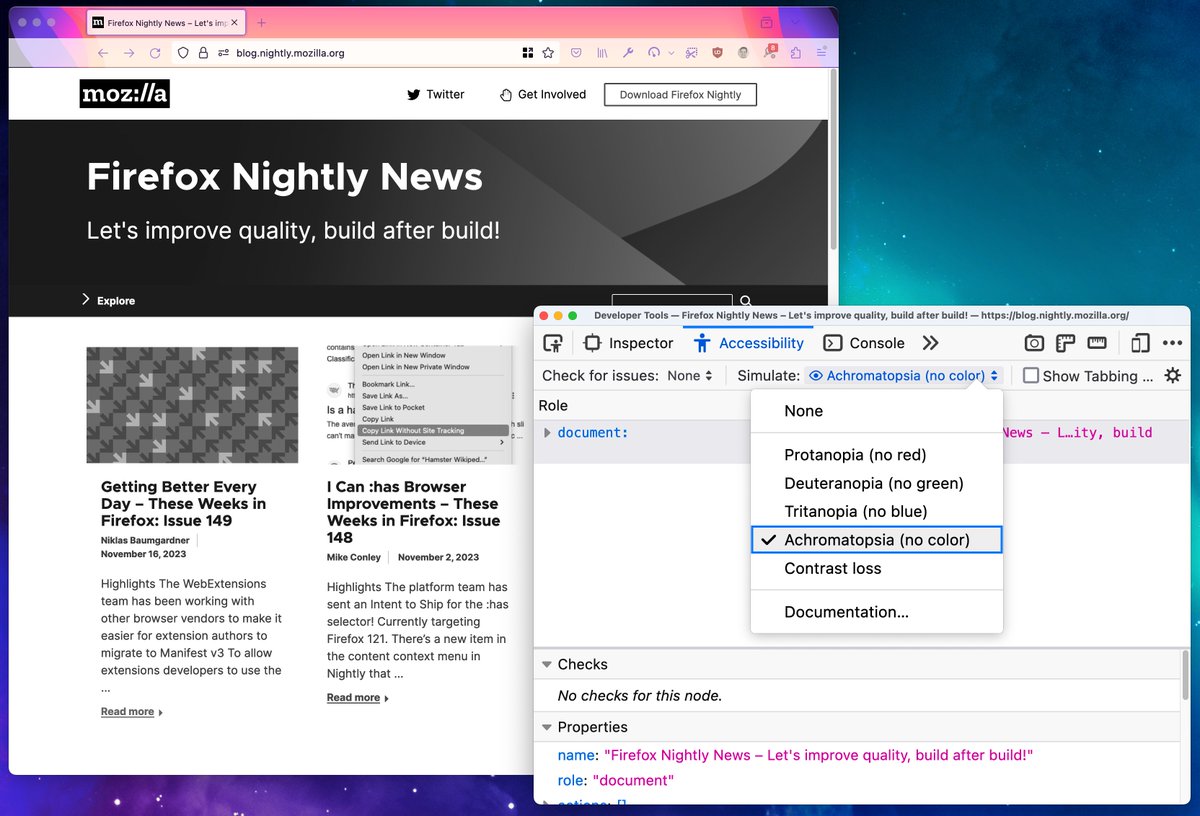Pick an element with the node picker
Viewport: 1200px width, 816px height.
click(x=553, y=343)
